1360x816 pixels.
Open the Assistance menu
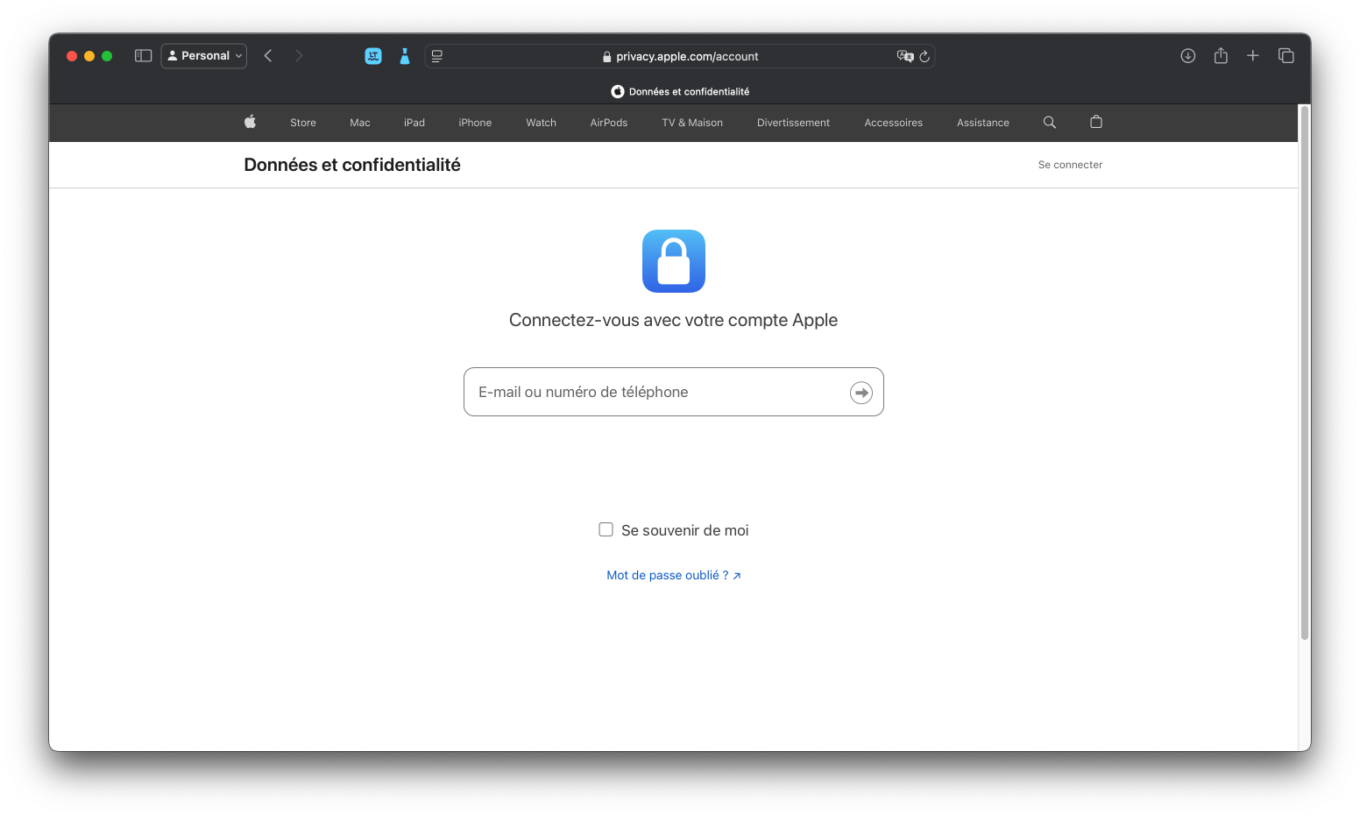pos(983,123)
